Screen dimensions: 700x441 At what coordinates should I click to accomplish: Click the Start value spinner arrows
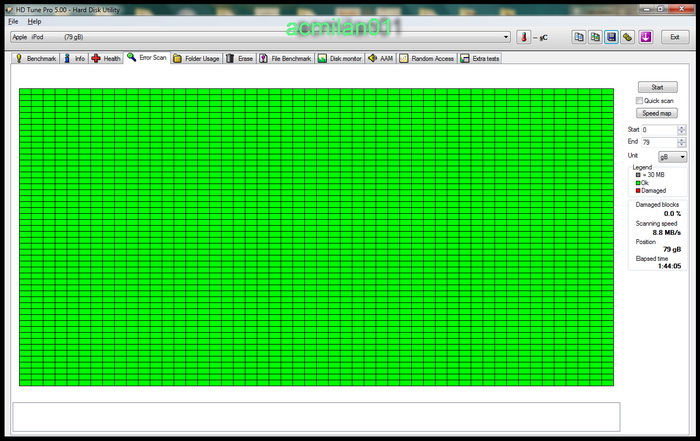[682, 130]
